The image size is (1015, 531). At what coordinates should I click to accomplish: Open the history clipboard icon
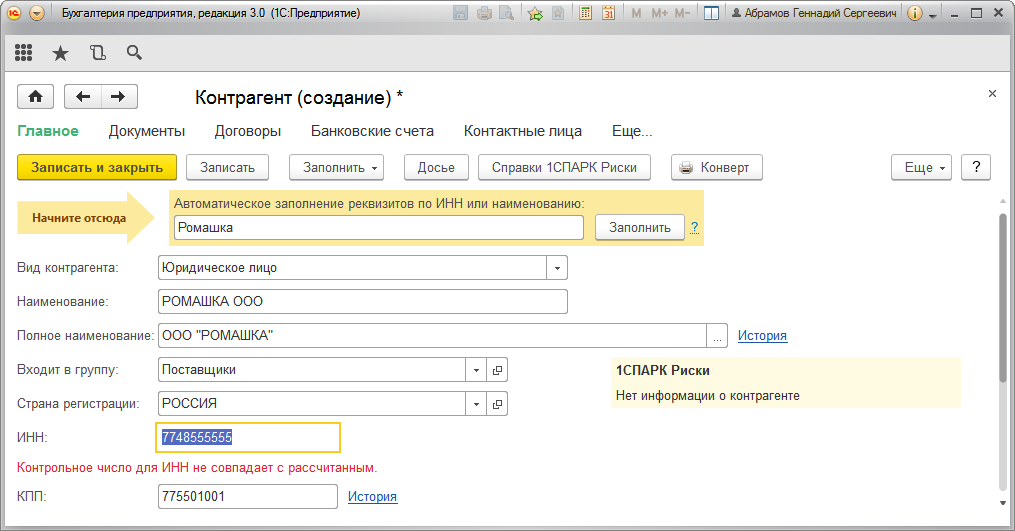[98, 53]
